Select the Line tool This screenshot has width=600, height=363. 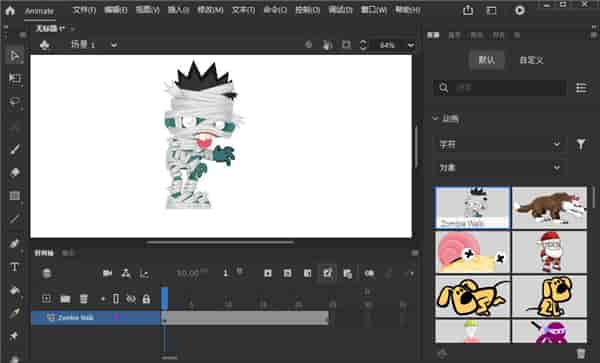click(15, 219)
